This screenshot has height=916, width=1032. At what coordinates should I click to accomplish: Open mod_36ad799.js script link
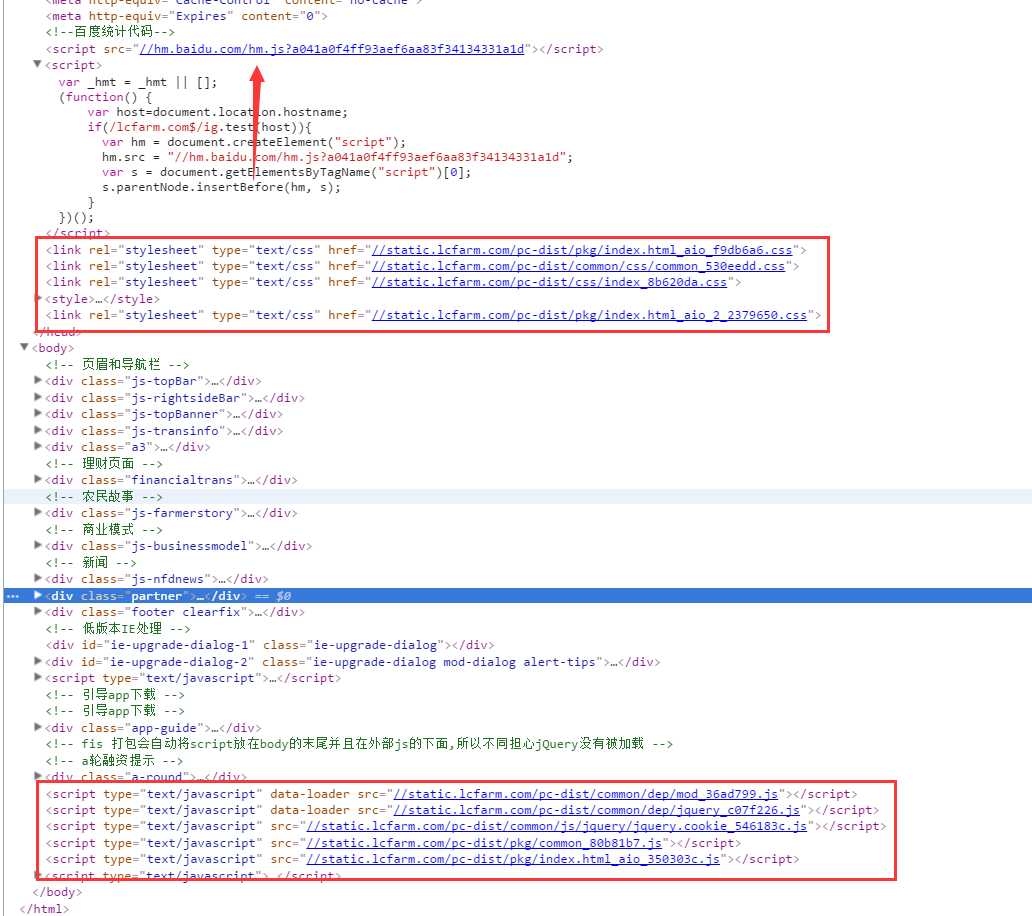pyautogui.click(x=586, y=794)
